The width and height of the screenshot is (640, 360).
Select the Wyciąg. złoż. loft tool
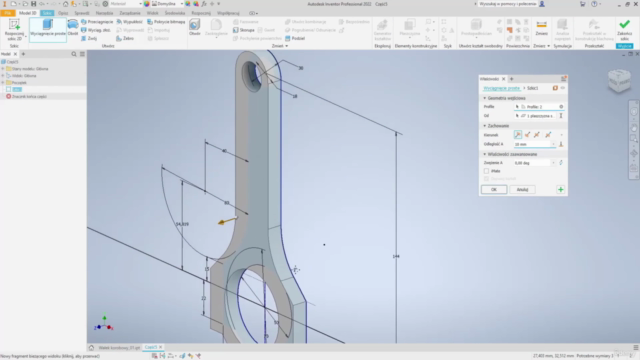(96, 30)
